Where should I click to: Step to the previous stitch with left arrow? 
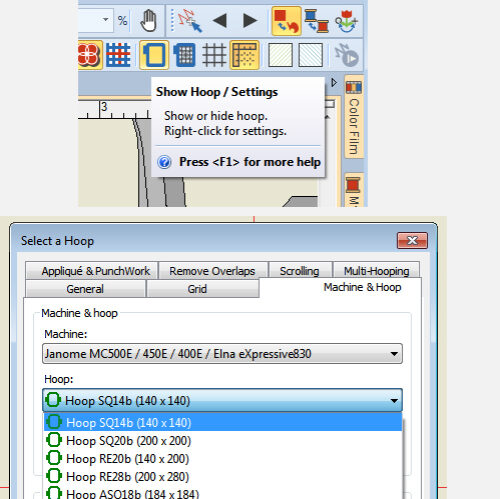(x=220, y=21)
